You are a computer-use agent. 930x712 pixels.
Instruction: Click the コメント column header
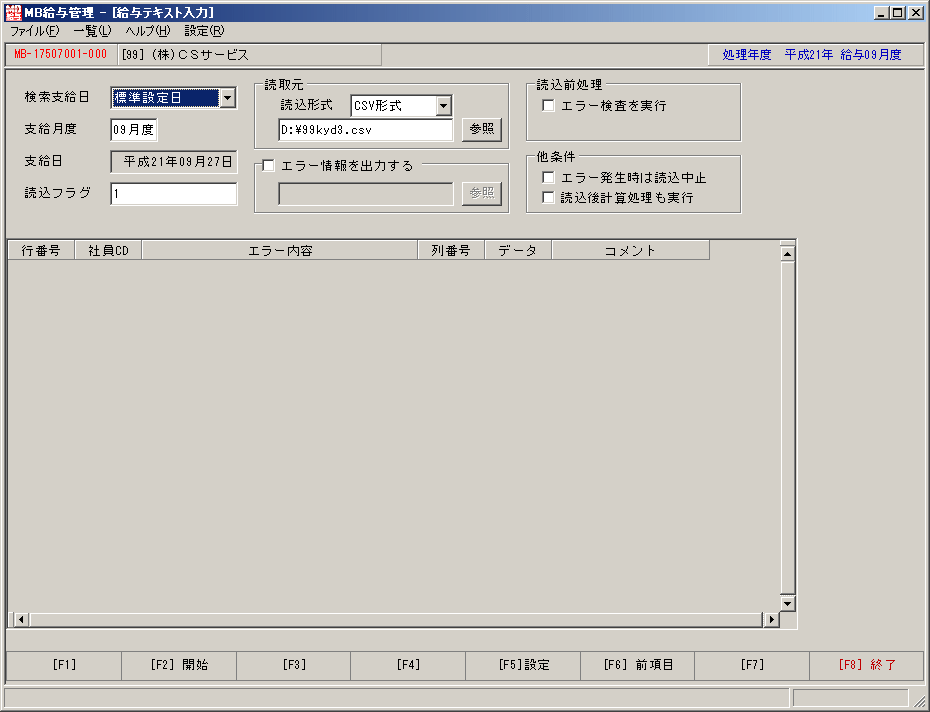point(630,250)
